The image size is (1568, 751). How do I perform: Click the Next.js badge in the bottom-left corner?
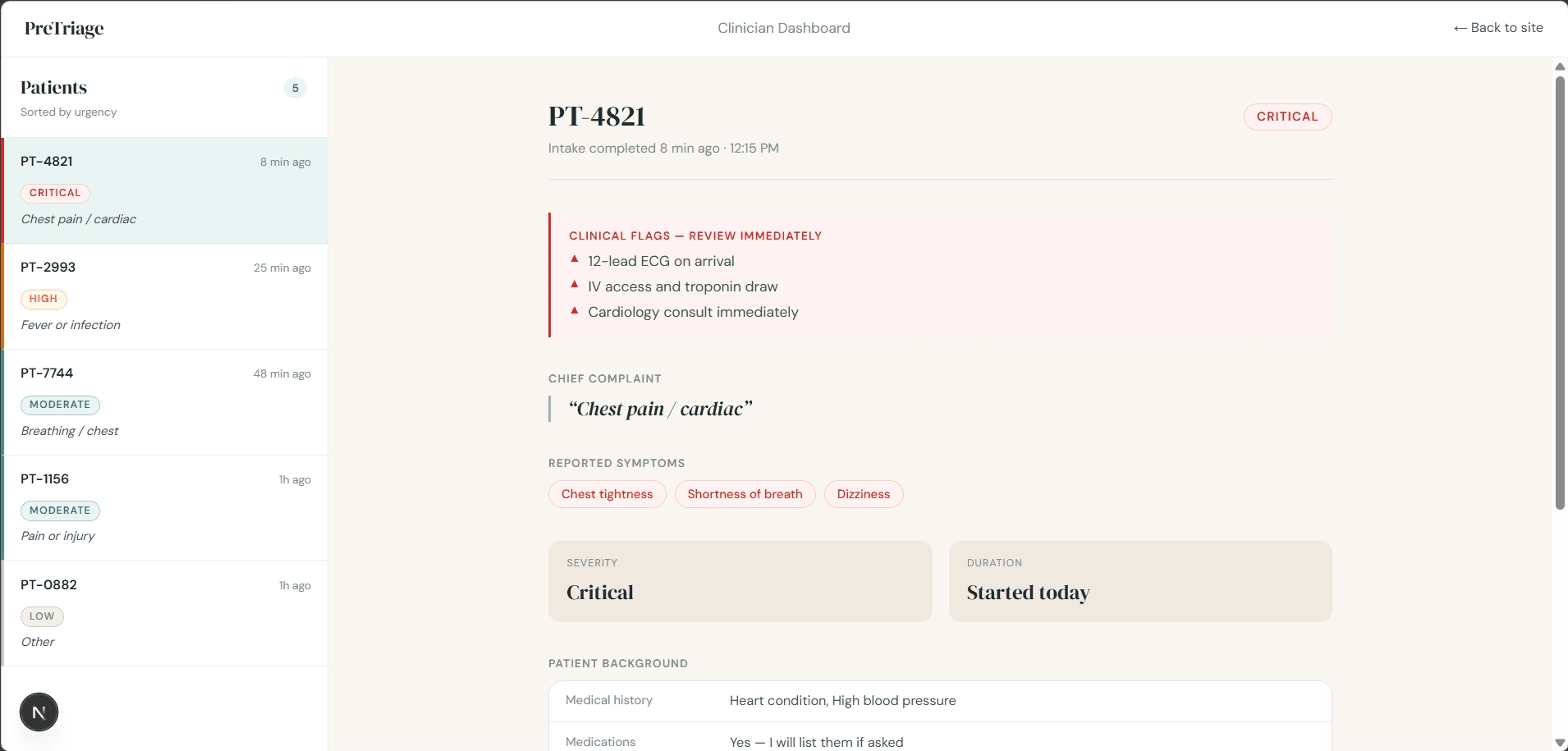39,712
